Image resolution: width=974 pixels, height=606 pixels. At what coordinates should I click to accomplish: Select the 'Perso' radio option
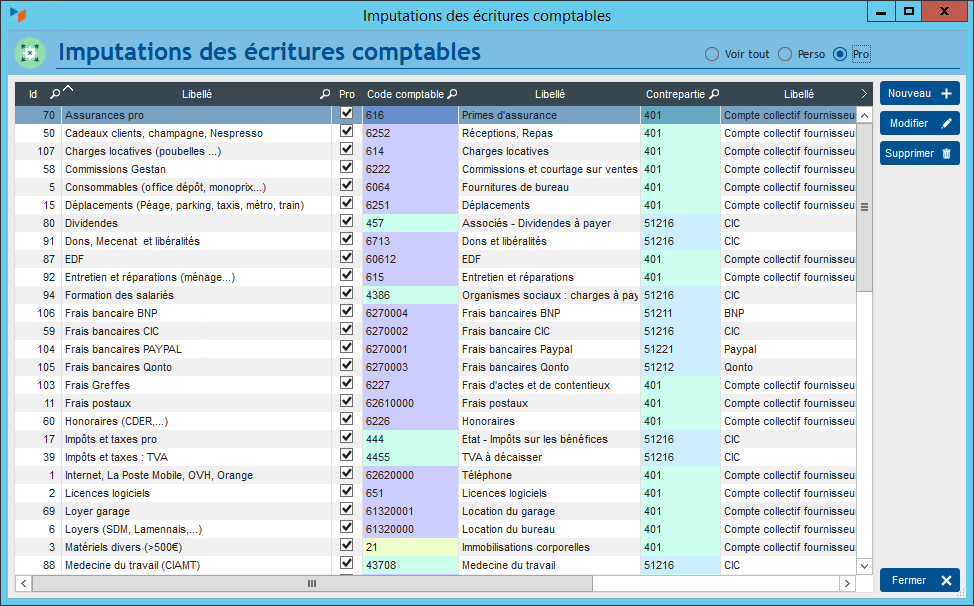coord(785,54)
